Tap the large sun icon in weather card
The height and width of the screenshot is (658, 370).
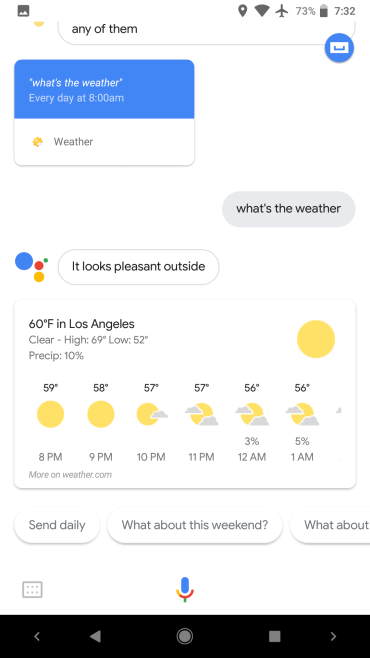pos(316,339)
